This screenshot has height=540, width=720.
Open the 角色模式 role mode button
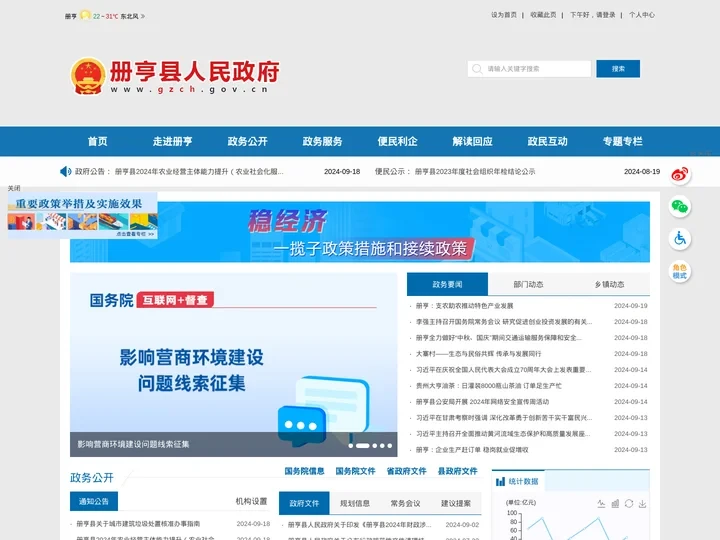(x=680, y=271)
